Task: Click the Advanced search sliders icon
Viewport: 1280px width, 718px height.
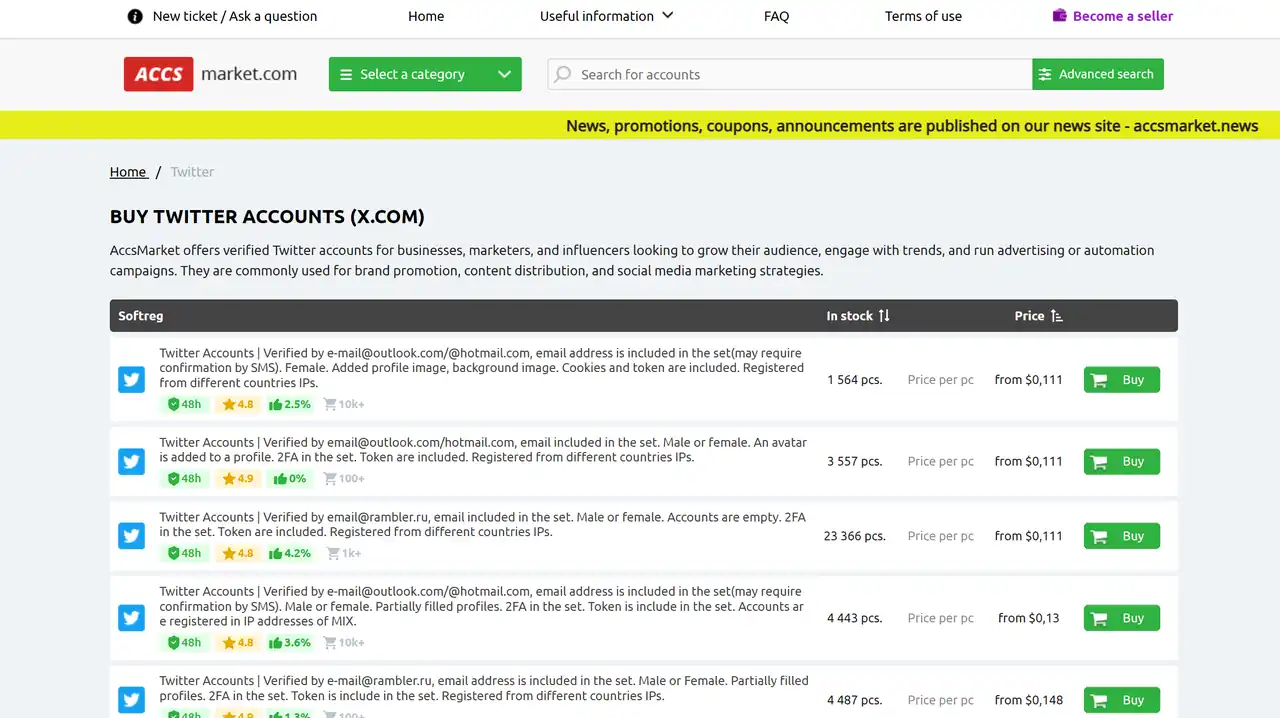Action: pos(1044,74)
